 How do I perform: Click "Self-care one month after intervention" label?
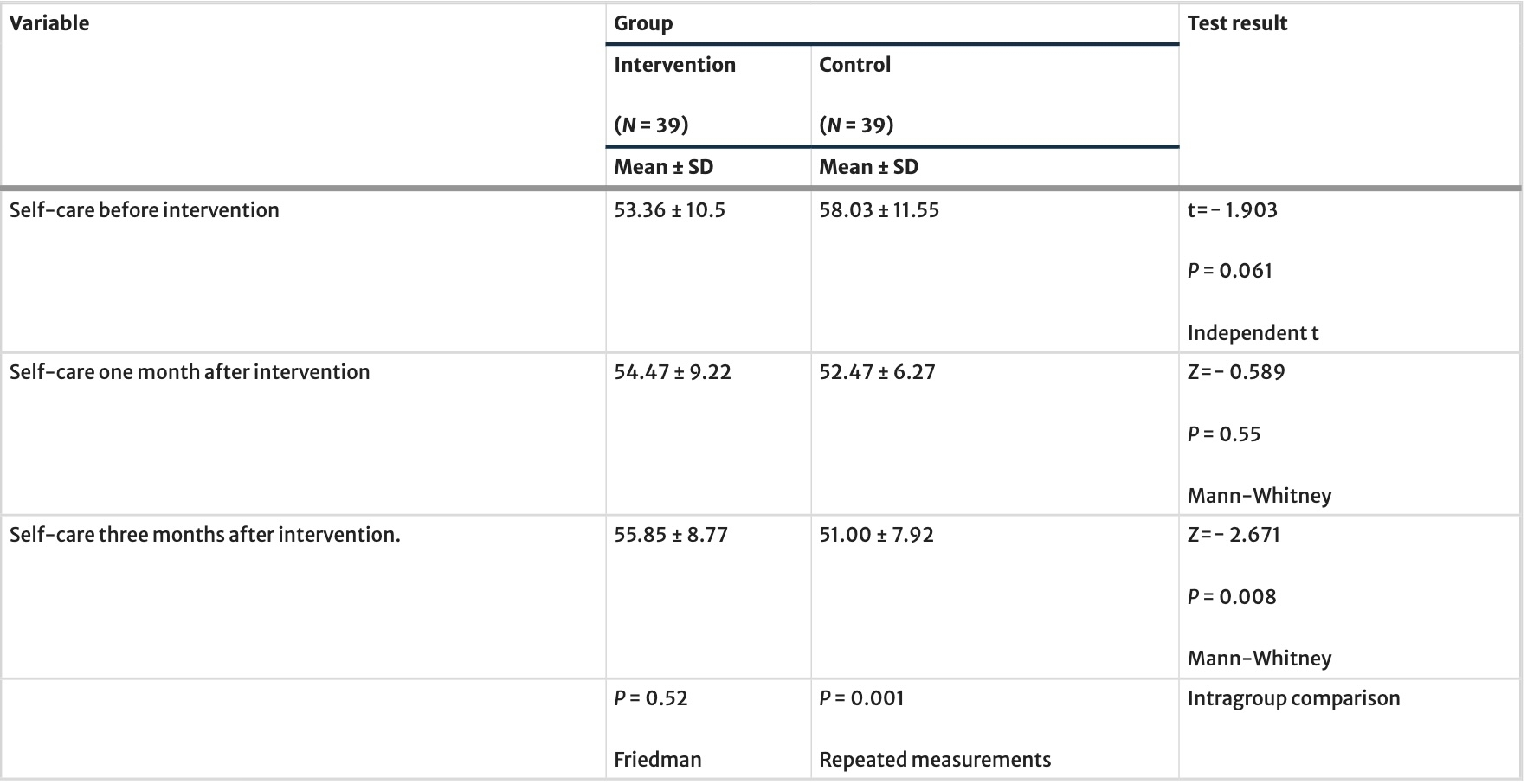[x=190, y=372]
